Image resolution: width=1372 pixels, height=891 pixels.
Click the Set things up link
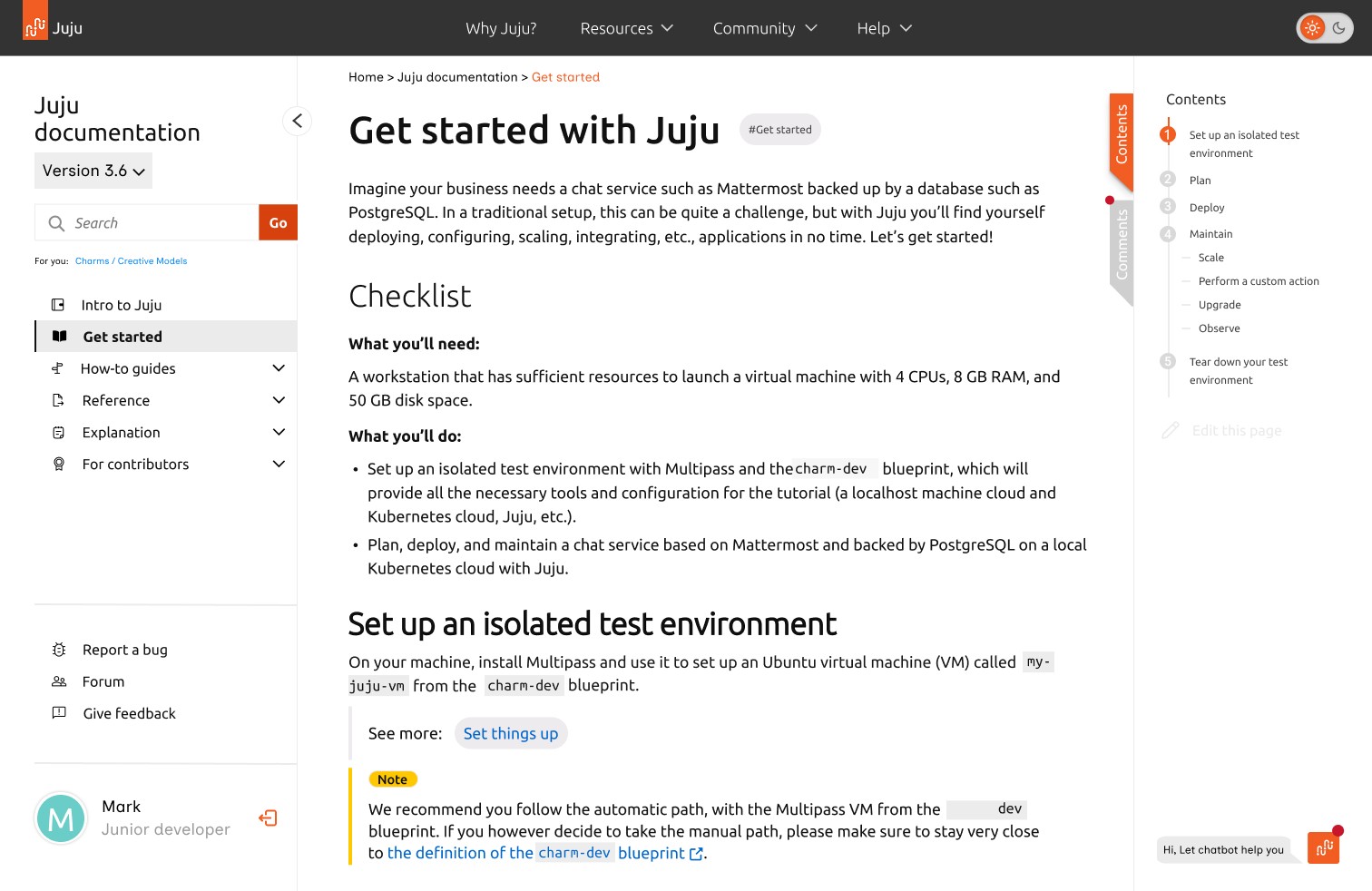pos(511,733)
